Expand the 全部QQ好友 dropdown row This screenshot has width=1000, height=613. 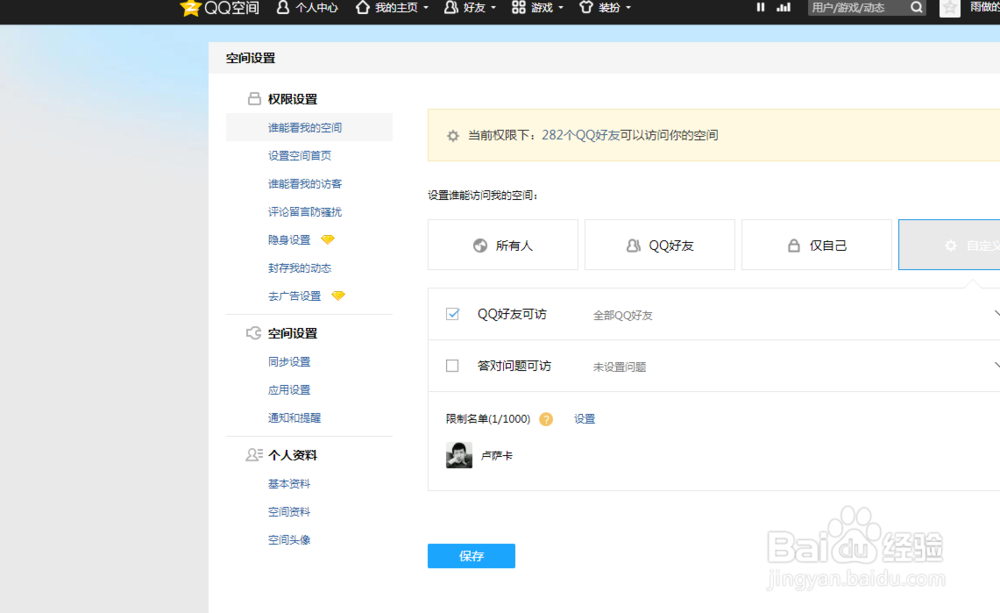point(714,314)
